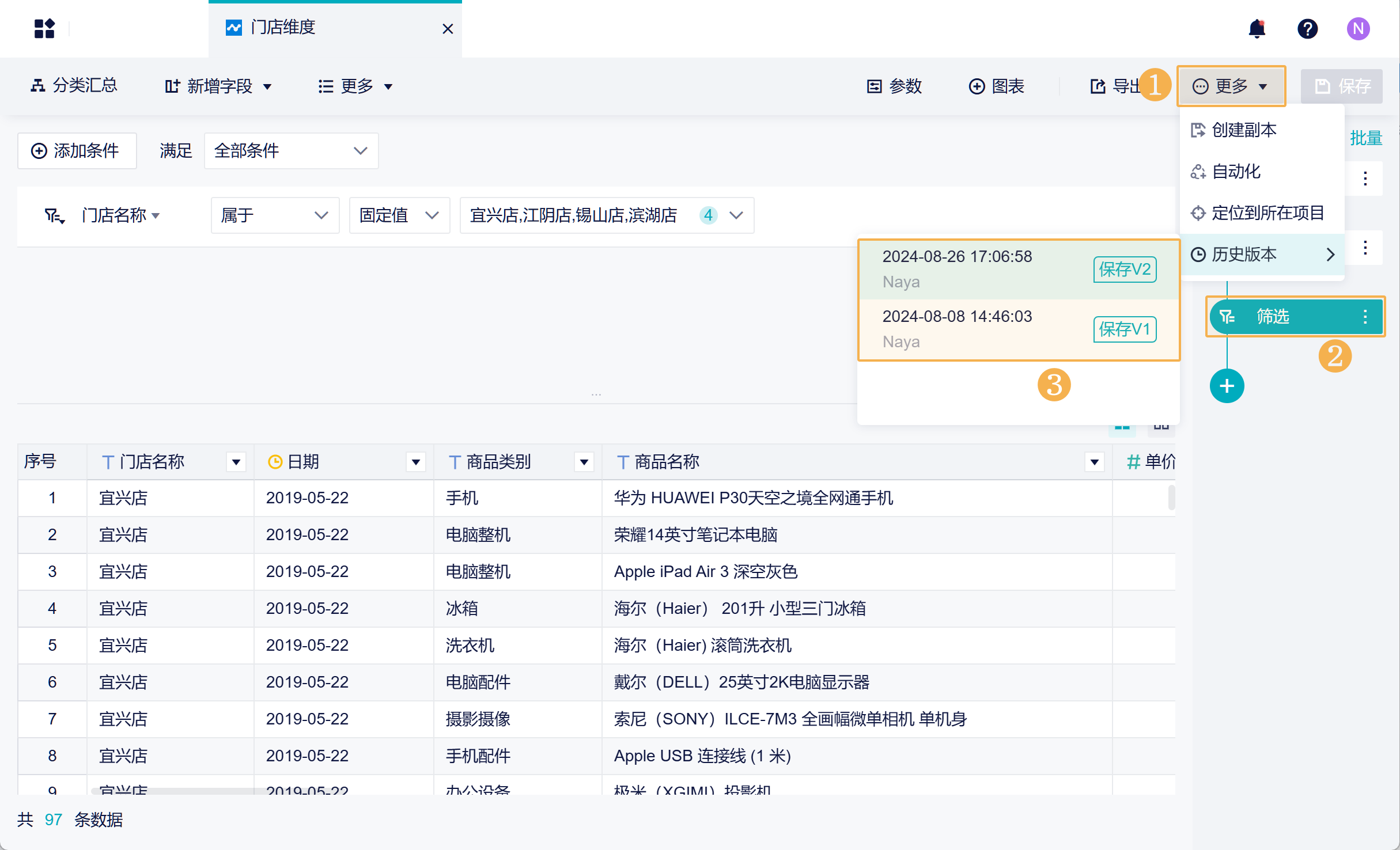1400x850 pixels.
Task: Open the 全部条件 dropdown
Action: pyautogui.click(x=291, y=151)
